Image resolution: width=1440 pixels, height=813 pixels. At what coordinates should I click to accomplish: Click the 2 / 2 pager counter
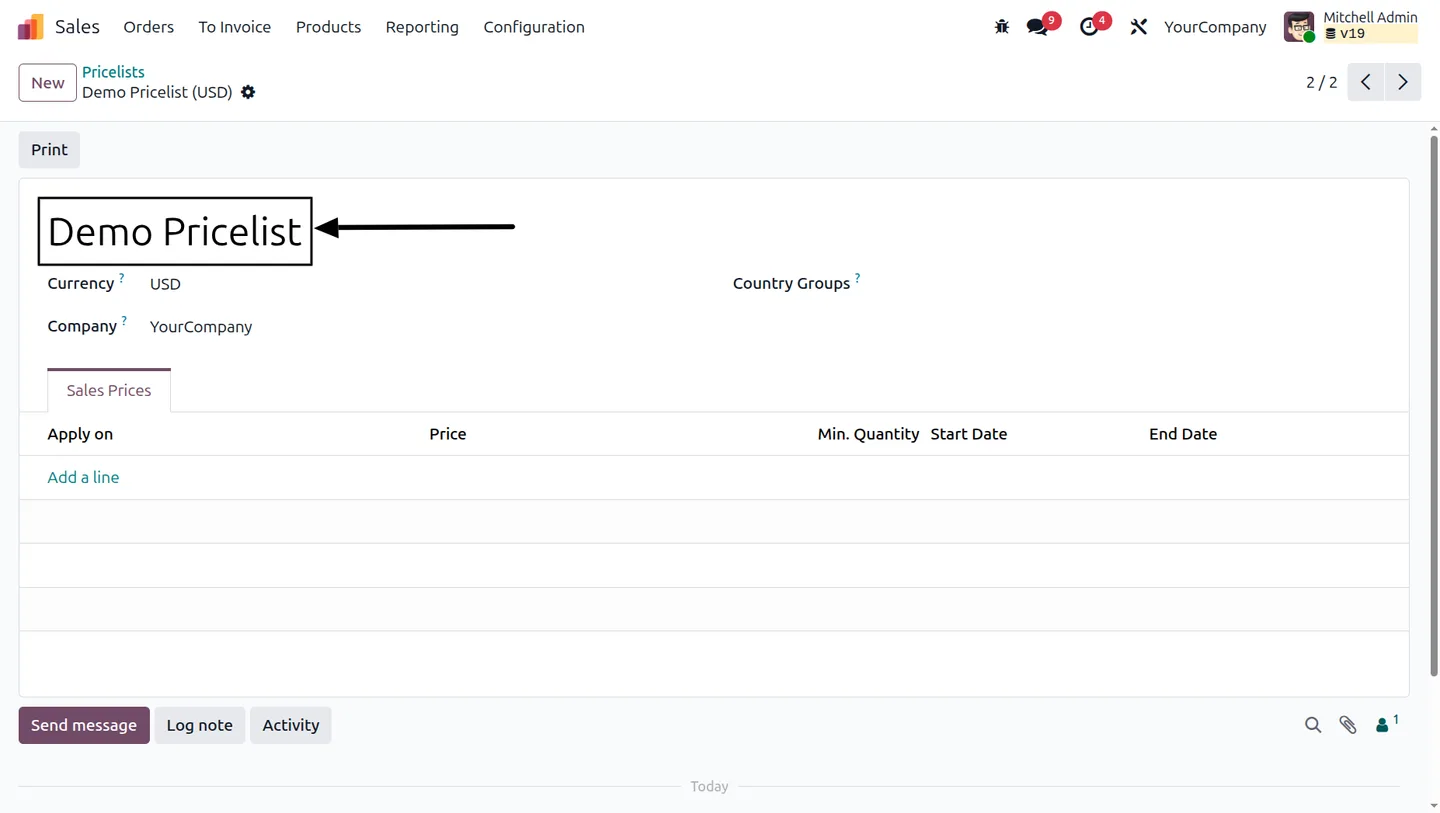coord(1321,82)
